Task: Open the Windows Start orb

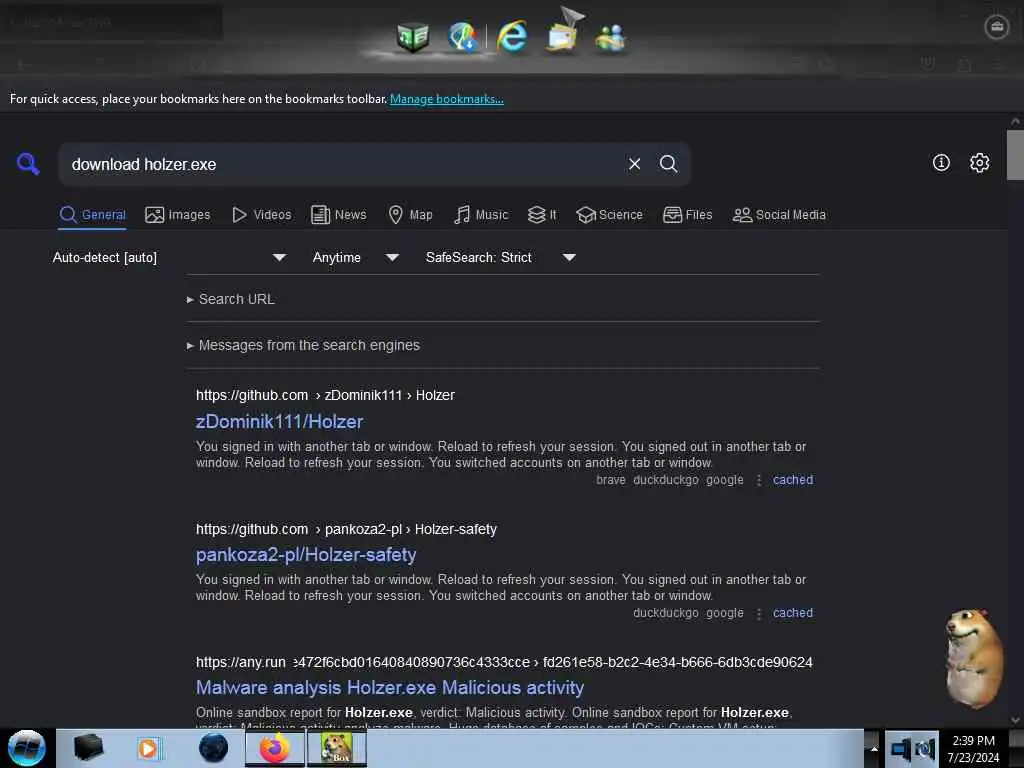Action: click(x=26, y=748)
